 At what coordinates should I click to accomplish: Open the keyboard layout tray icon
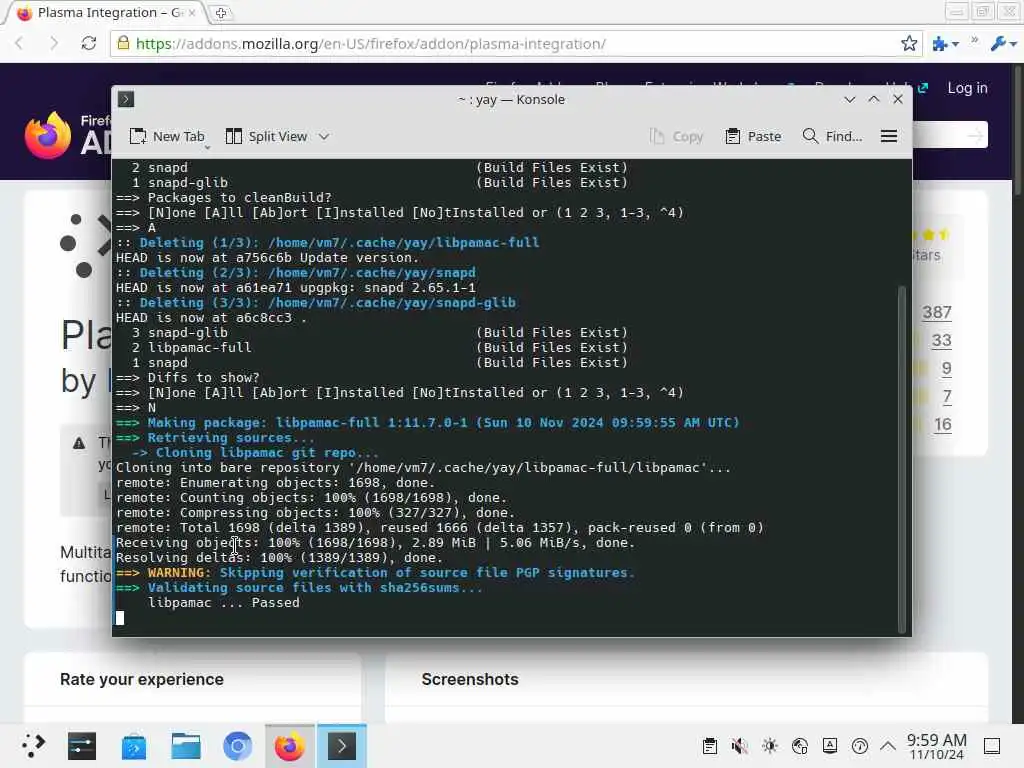tap(830, 746)
